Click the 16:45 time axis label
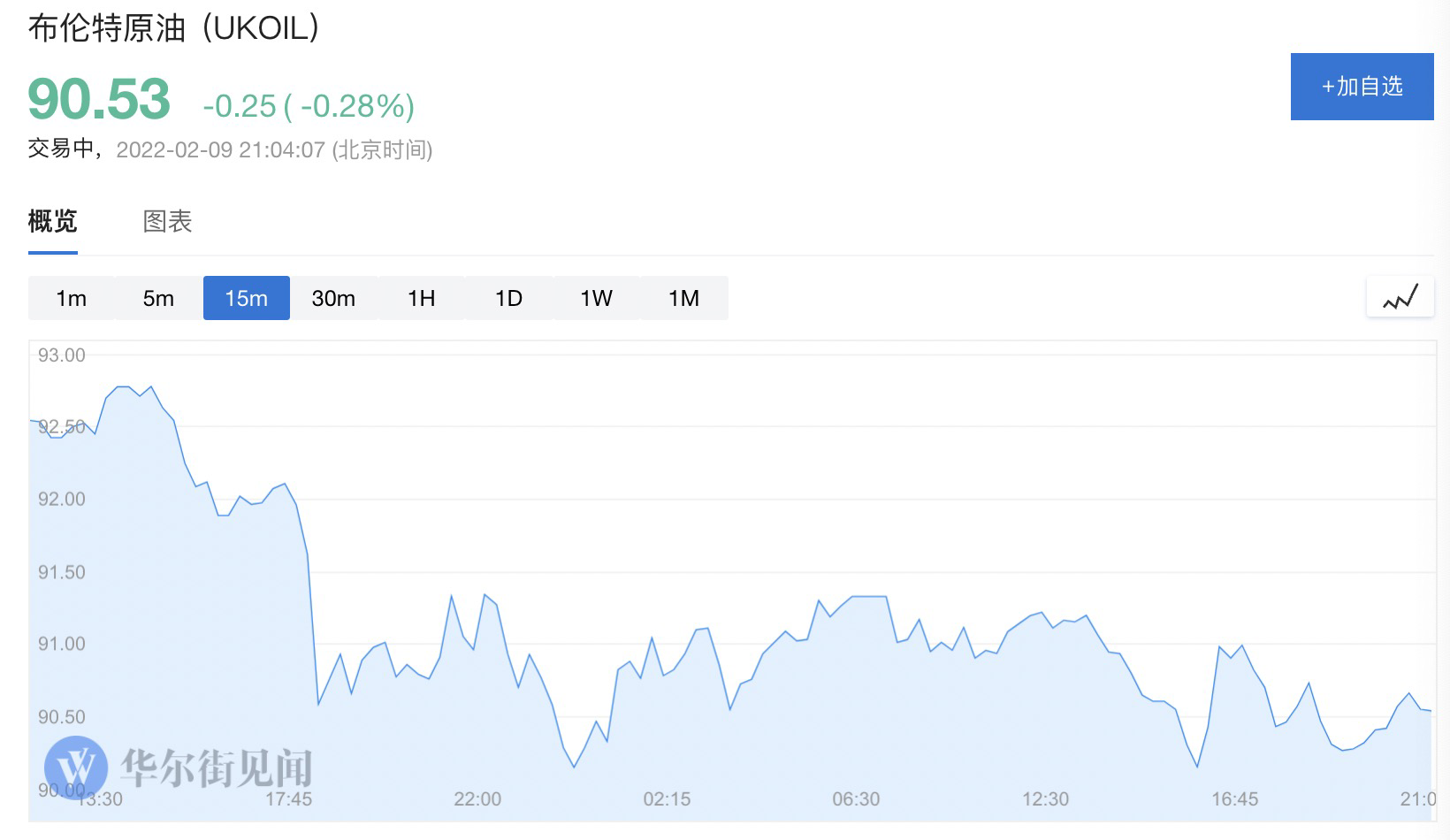Viewport: 1450px width, 840px height. (1234, 799)
